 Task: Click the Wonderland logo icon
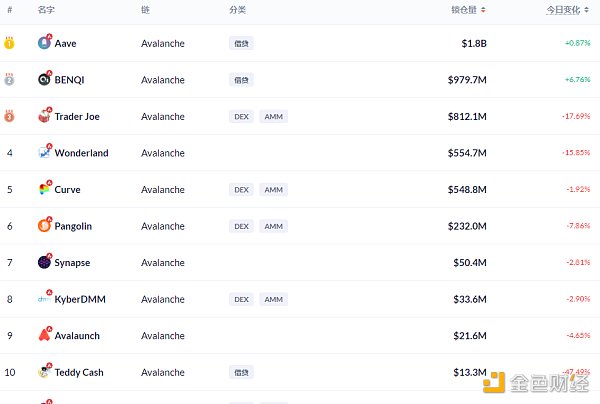[44, 153]
